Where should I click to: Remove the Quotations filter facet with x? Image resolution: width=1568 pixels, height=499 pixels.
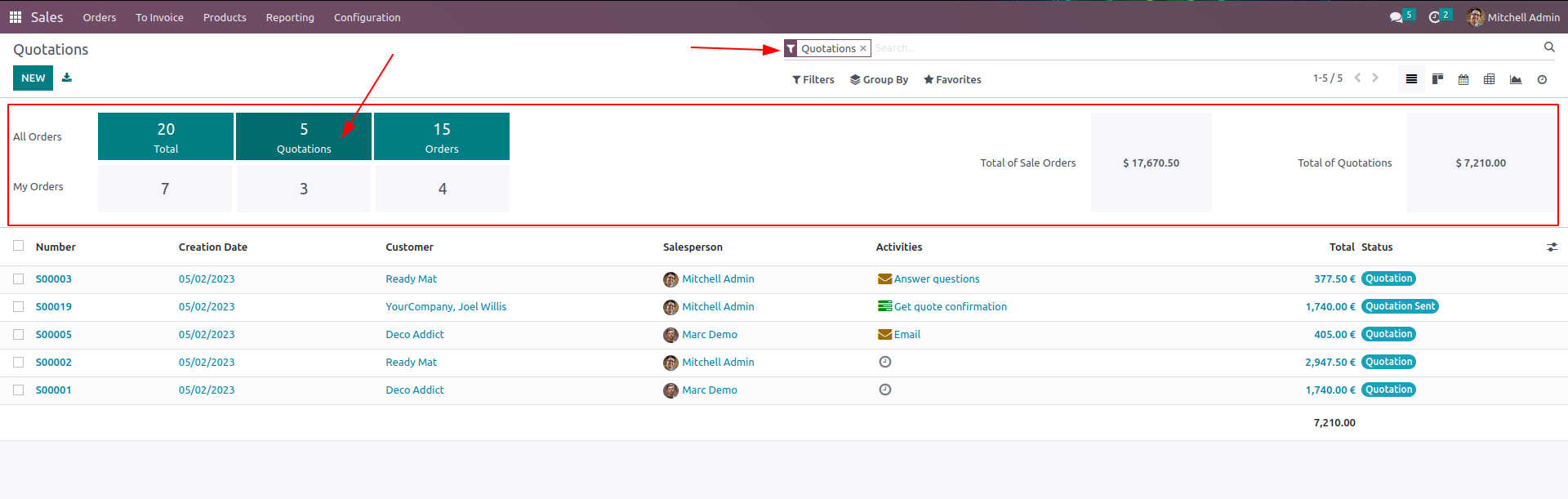(863, 49)
